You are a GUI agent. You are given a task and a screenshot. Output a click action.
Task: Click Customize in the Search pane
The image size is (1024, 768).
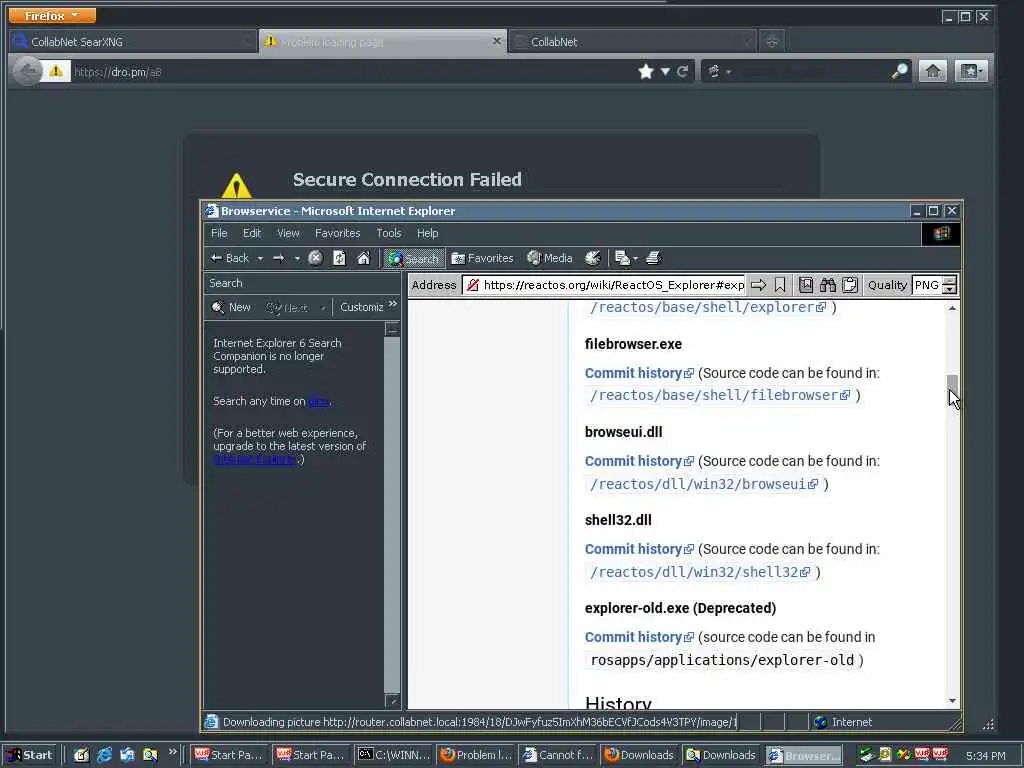pos(361,307)
